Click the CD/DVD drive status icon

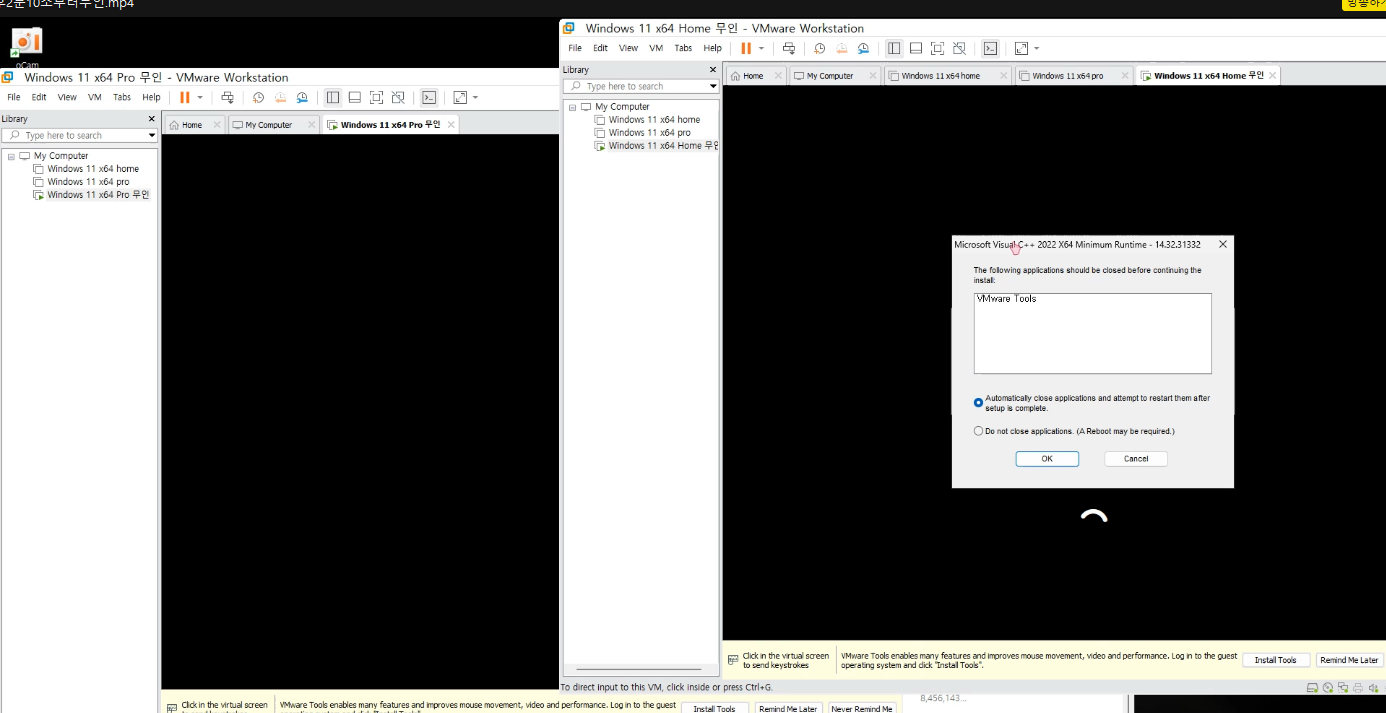point(1328,688)
